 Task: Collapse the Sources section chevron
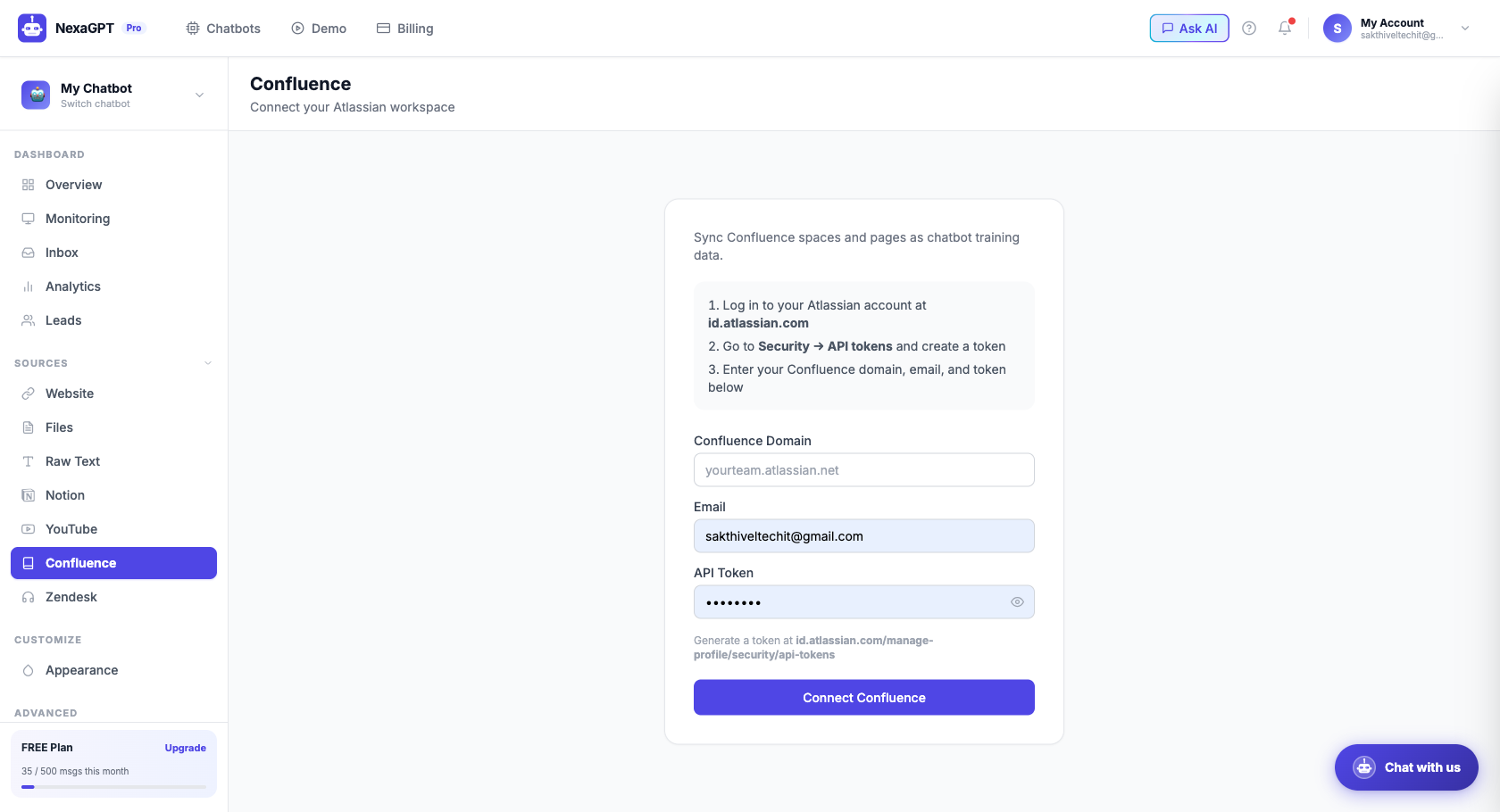[208, 363]
